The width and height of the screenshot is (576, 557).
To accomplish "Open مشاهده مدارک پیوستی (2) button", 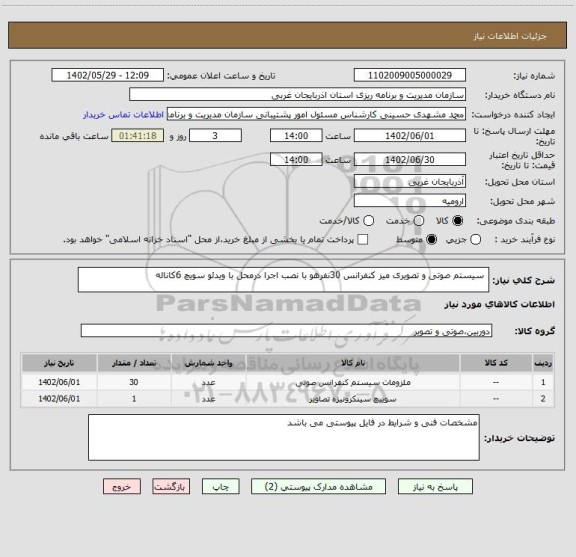I will 318,487.
